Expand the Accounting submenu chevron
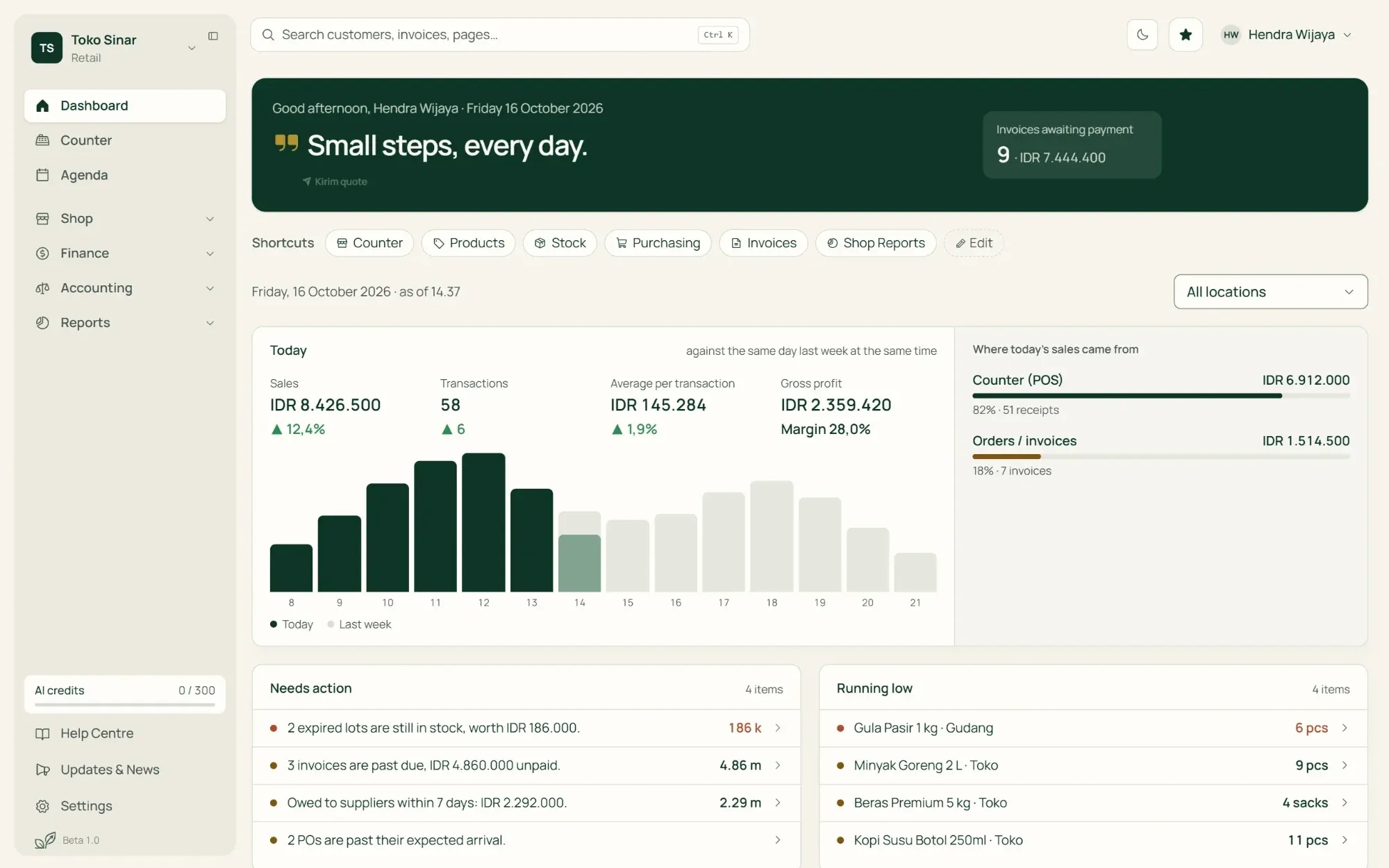The width and height of the screenshot is (1389, 868). click(210, 288)
